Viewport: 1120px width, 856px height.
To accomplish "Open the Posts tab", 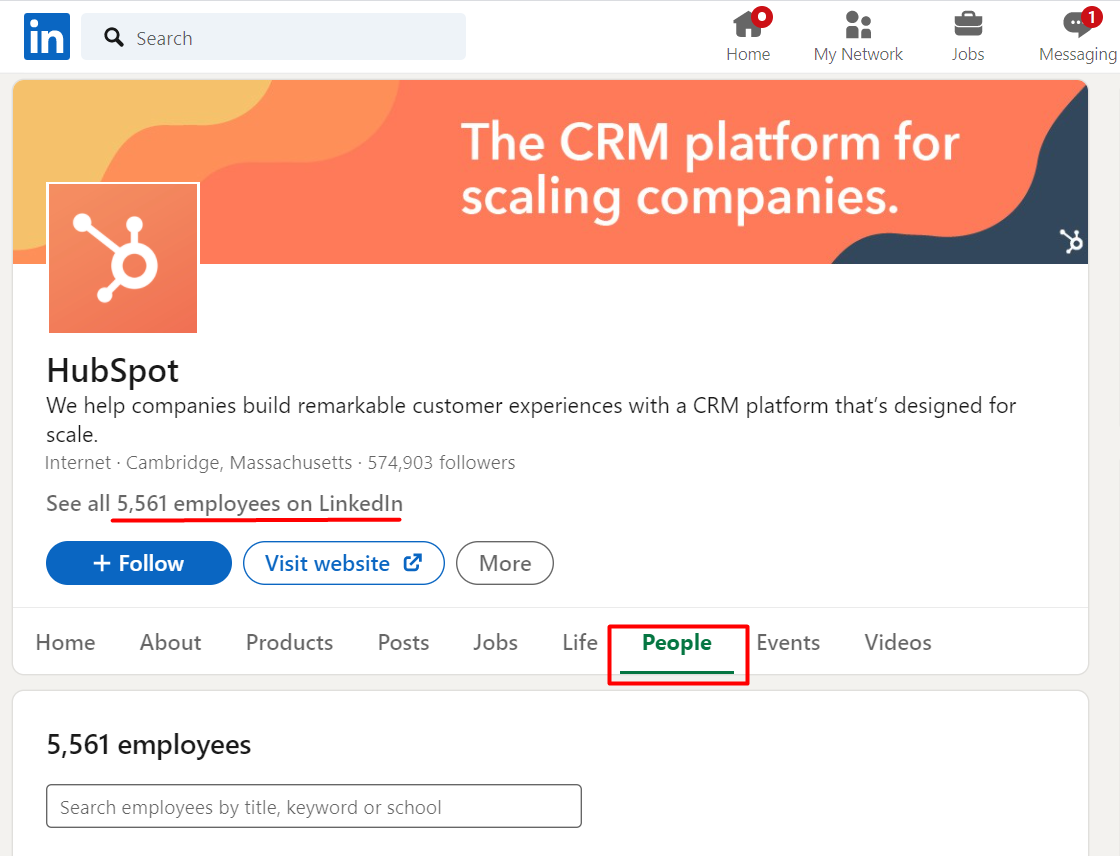I will pos(404,642).
